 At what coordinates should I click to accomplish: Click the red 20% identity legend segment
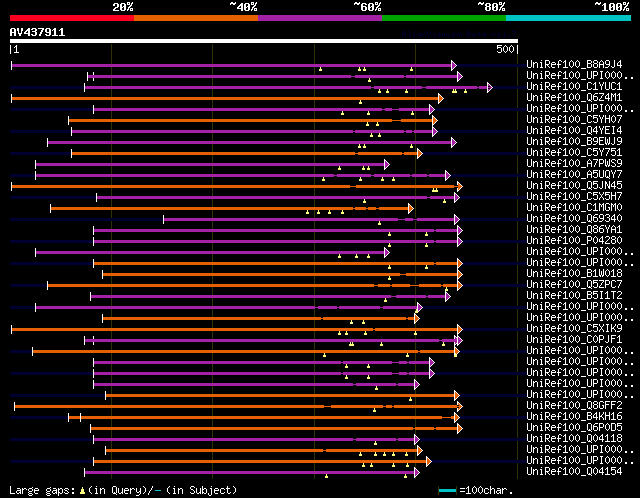72,18
